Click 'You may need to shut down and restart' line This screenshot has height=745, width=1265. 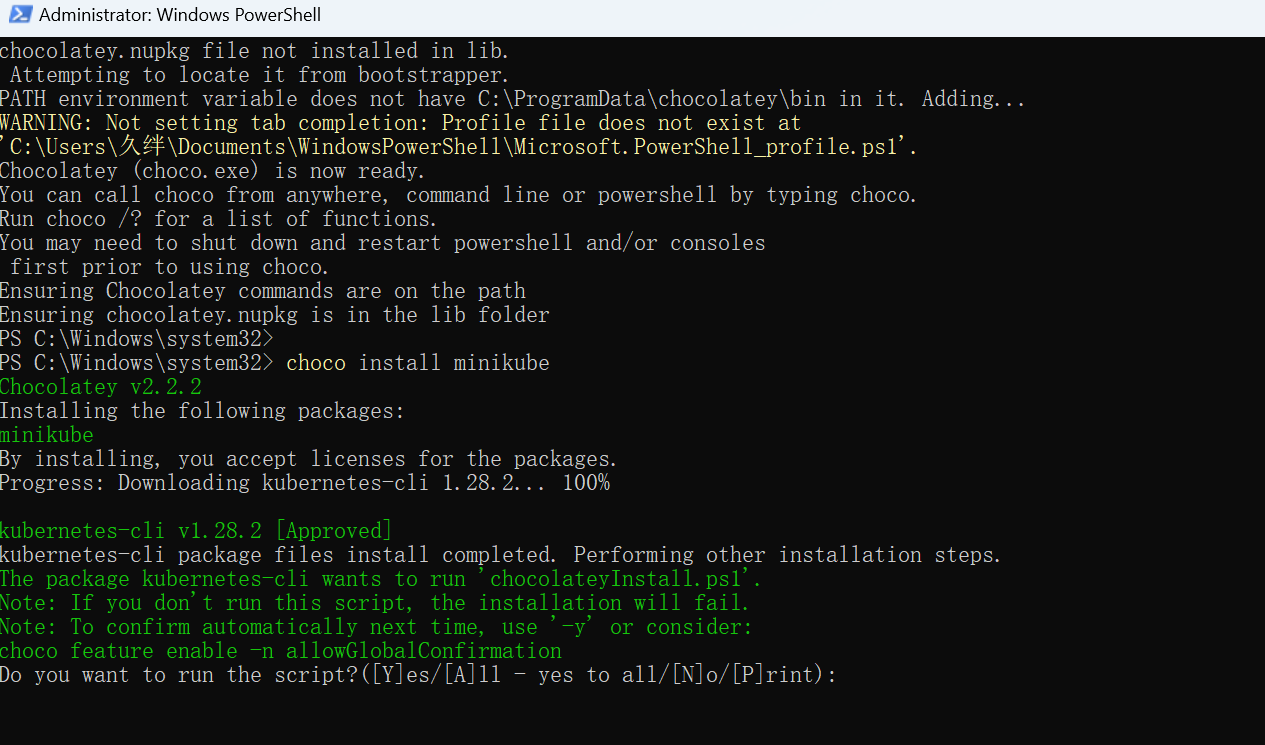coord(383,243)
